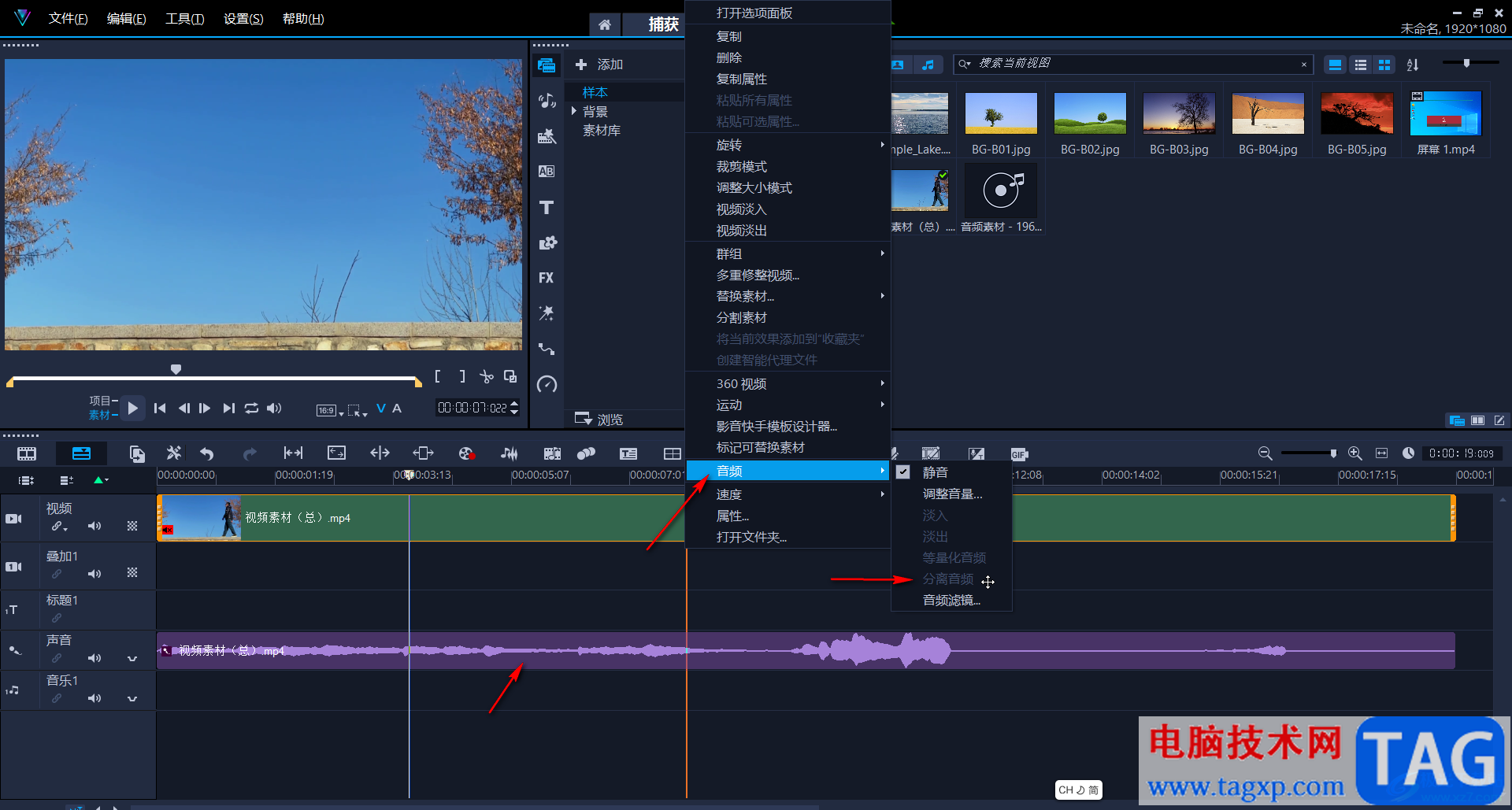Click the Redo arrow in timeline toolbar
This screenshot has height=810, width=1512.
point(250,453)
